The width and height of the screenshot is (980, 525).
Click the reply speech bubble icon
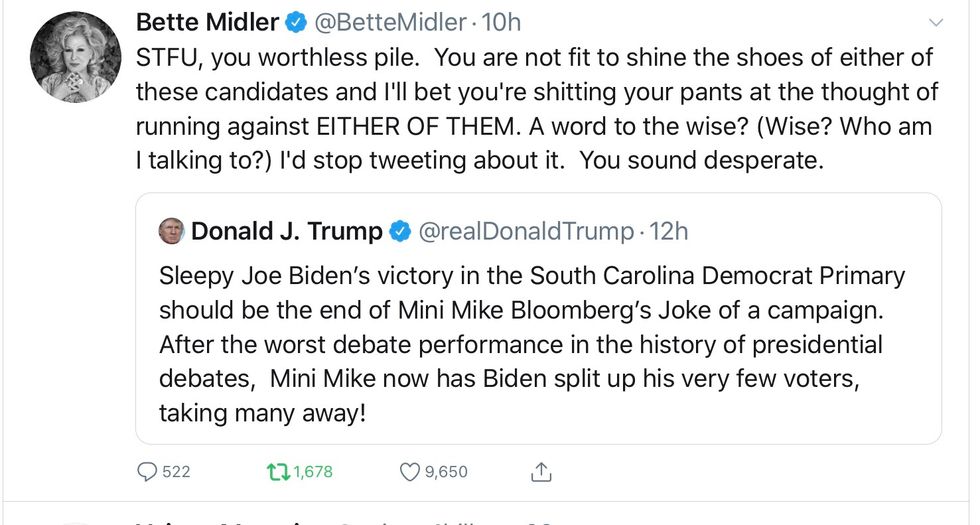(x=147, y=472)
